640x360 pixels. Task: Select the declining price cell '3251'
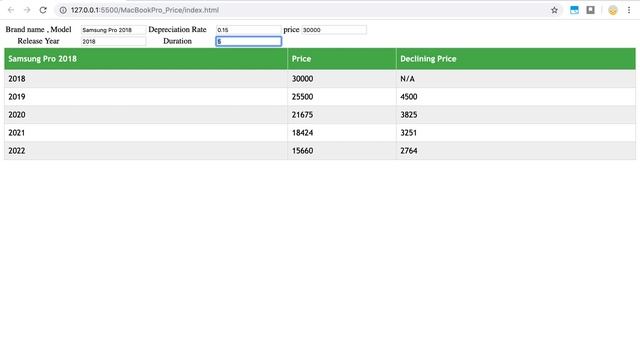pyautogui.click(x=516, y=133)
